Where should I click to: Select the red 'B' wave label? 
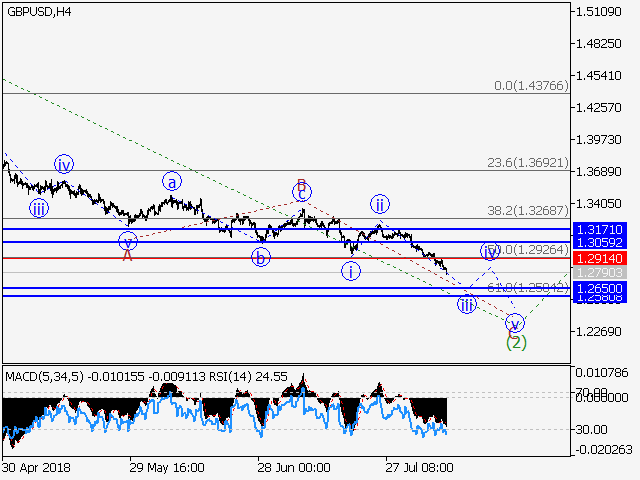pyautogui.click(x=299, y=184)
